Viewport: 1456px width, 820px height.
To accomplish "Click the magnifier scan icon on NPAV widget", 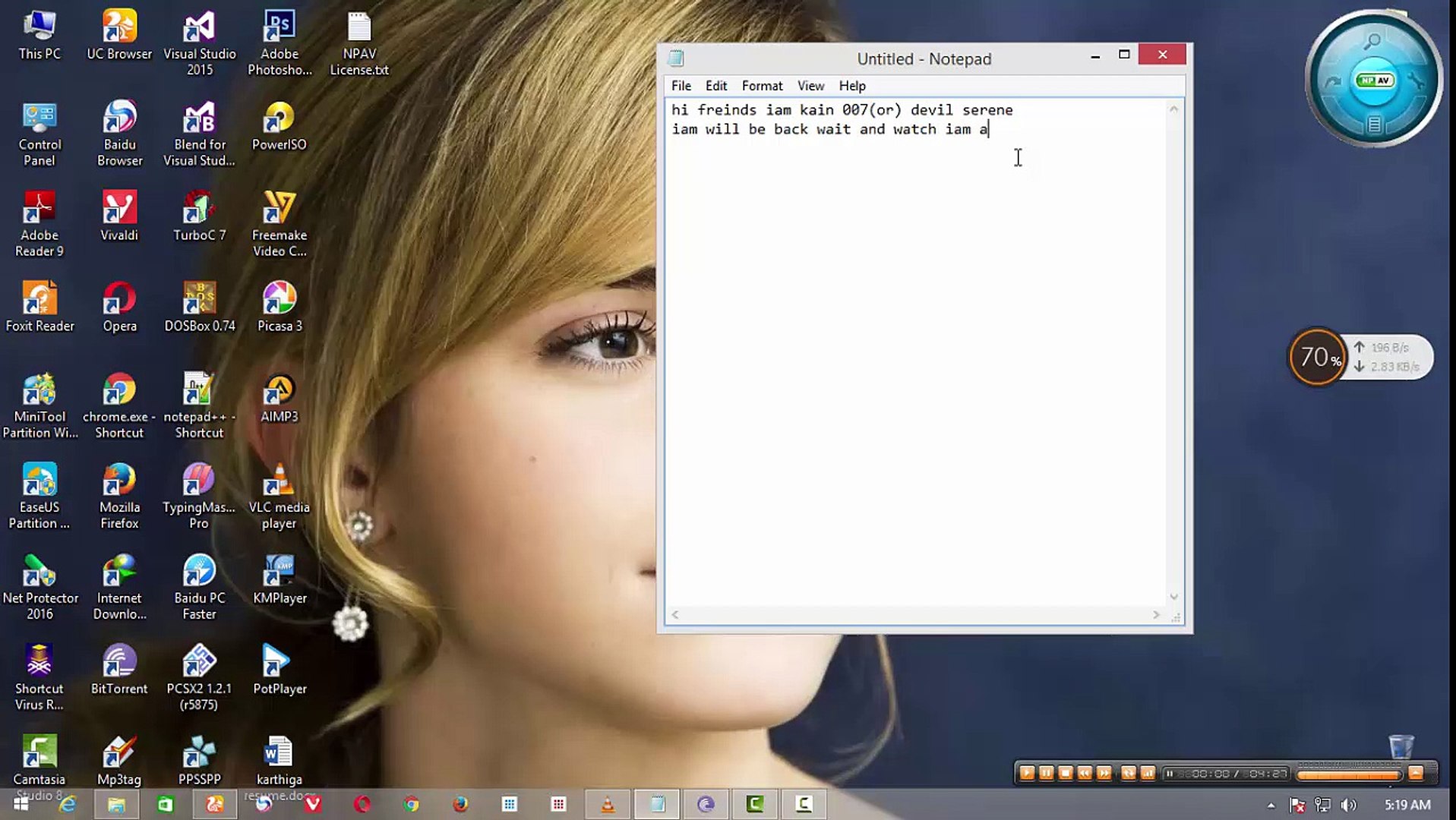I will coord(1372,42).
